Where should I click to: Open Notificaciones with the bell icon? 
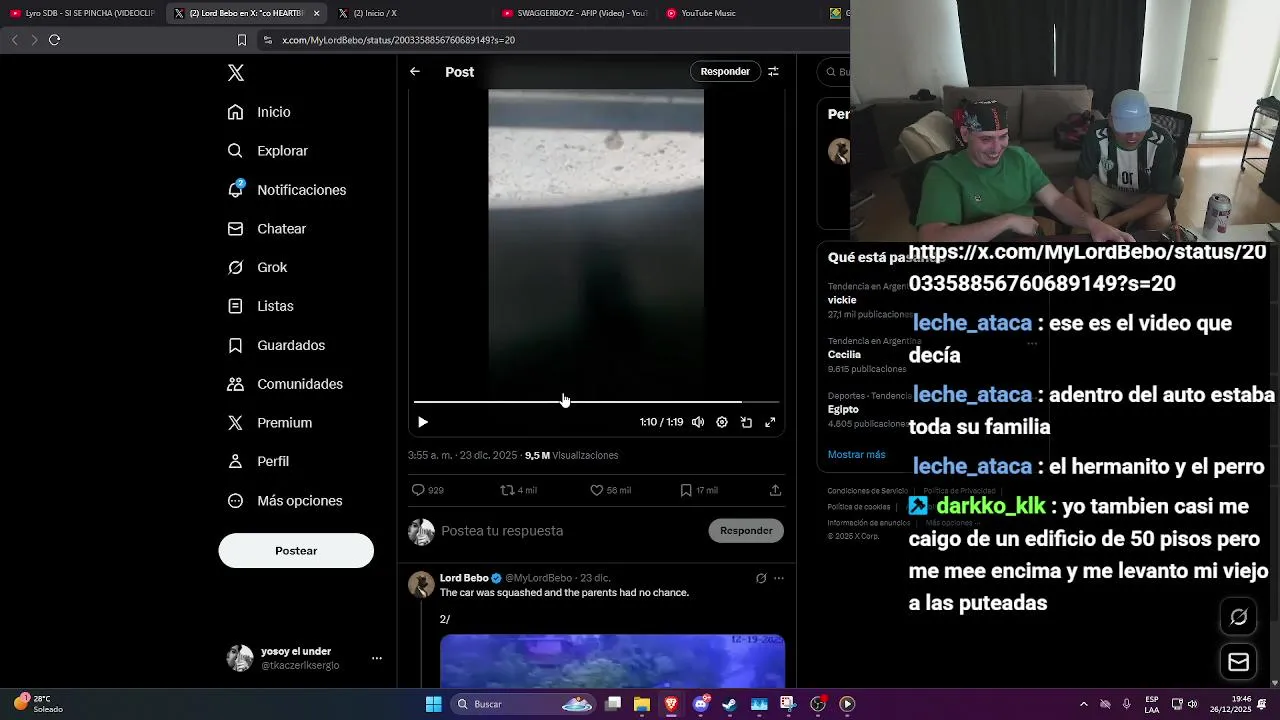tap(286, 190)
